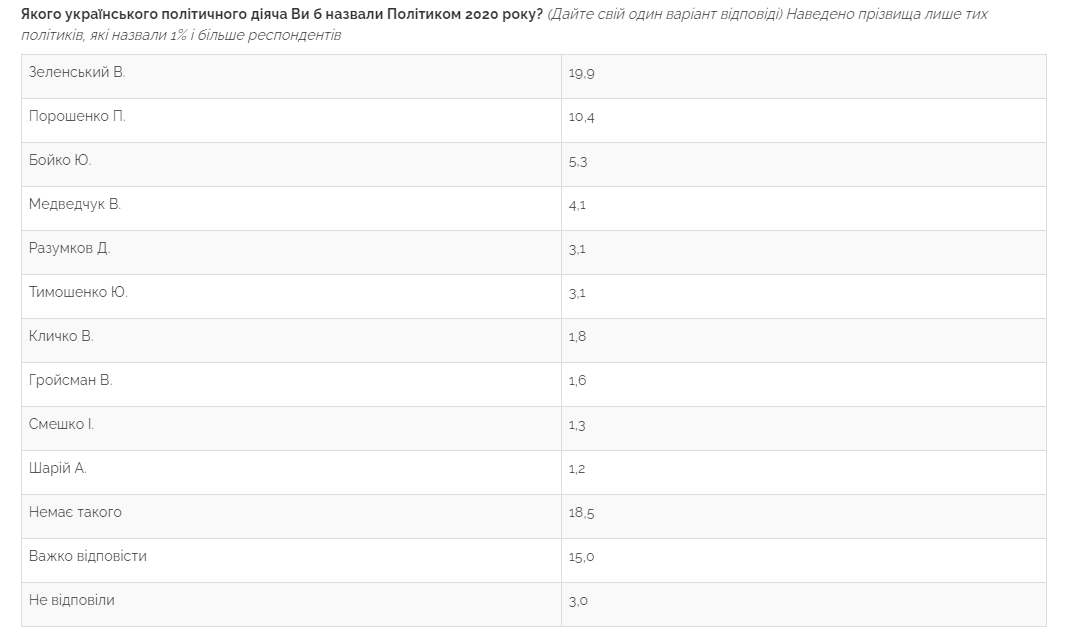Viewport: 1067px width, 640px height.
Task: Click the Медведчук В. row label
Action: click(75, 205)
